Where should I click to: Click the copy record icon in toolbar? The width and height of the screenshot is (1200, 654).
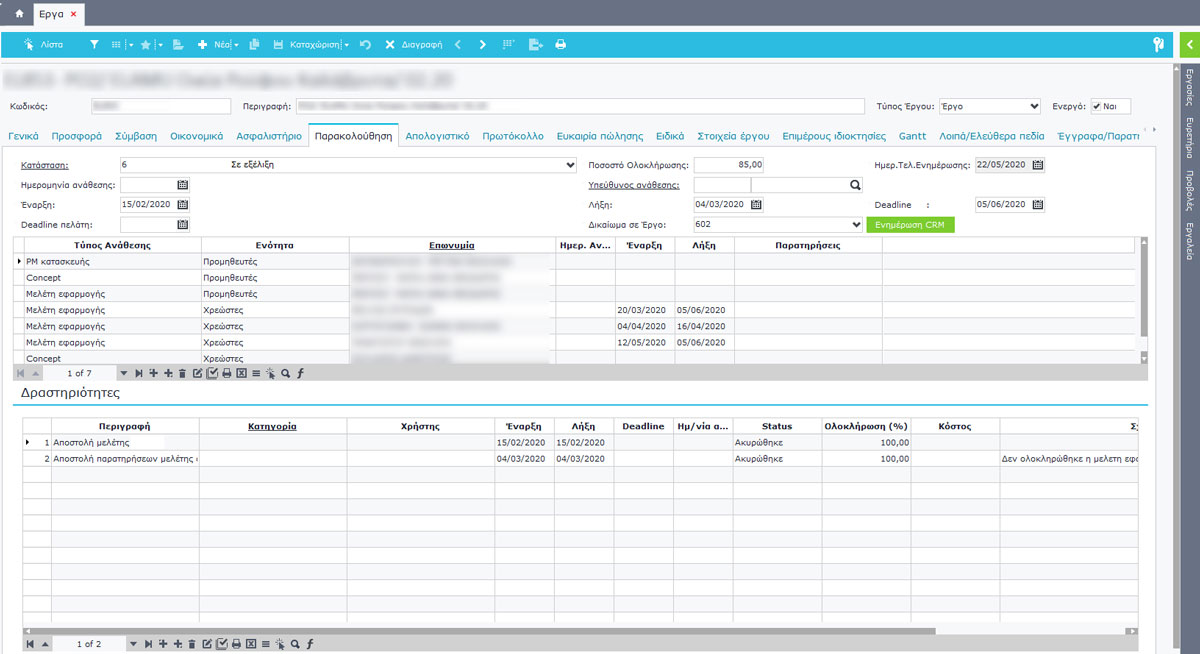pyautogui.click(x=254, y=45)
